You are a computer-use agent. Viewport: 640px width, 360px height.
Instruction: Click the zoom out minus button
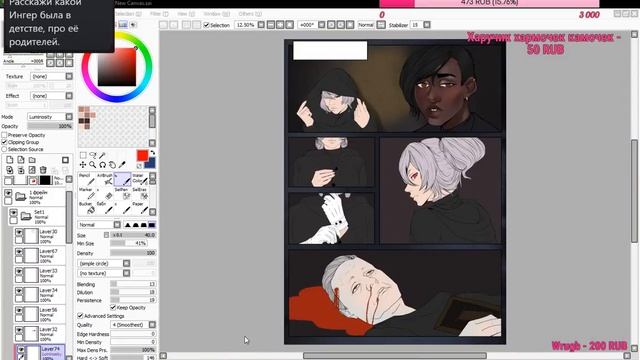pyautogui.click(x=271, y=25)
